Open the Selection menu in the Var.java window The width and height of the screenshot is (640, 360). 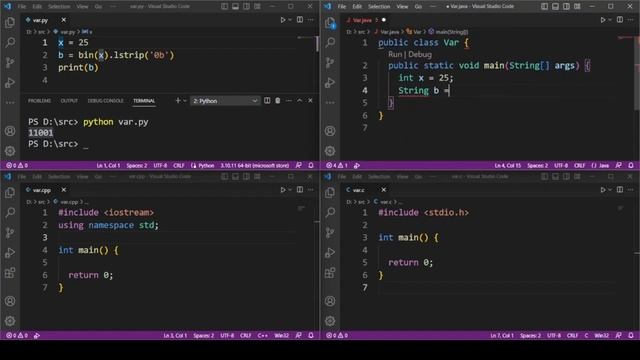point(379,7)
